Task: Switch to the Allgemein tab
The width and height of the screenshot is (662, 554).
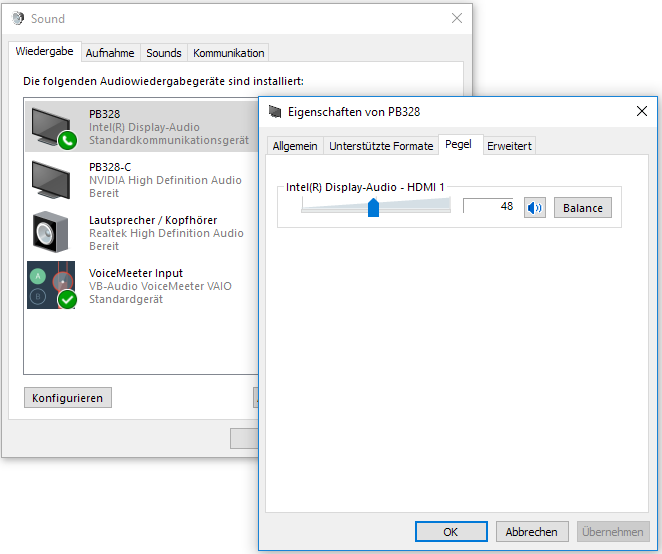Action: click(295, 146)
